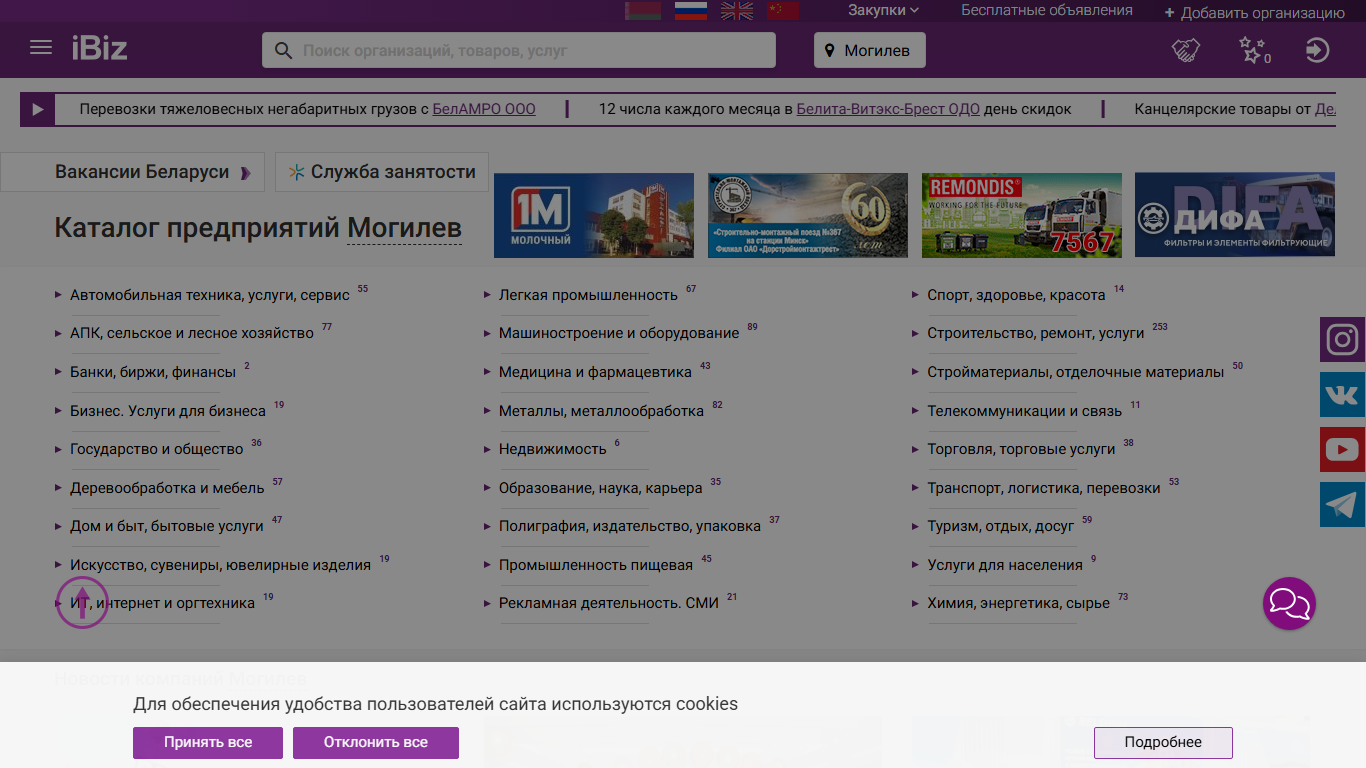Open the Могилев city selector
The width and height of the screenshot is (1366, 768).
pos(869,50)
